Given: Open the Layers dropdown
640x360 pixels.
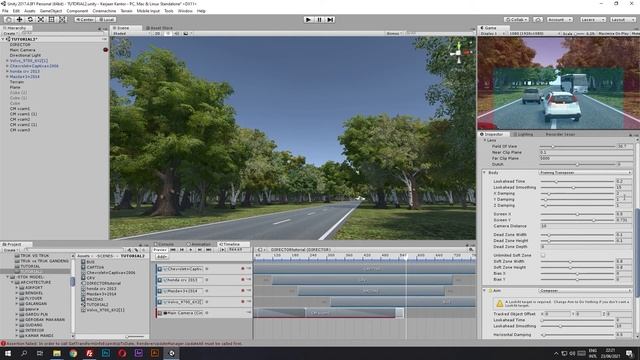Looking at the screenshot, I should 592,19.
